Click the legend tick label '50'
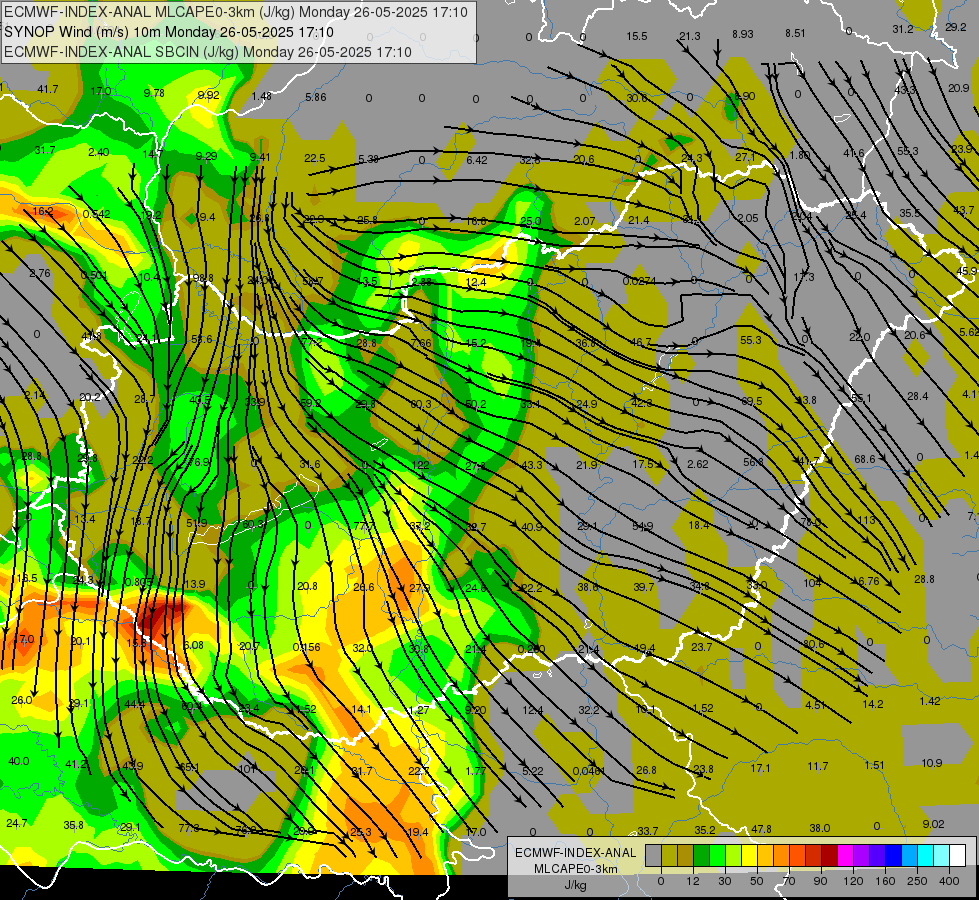Image resolution: width=979 pixels, height=900 pixels. click(x=757, y=881)
